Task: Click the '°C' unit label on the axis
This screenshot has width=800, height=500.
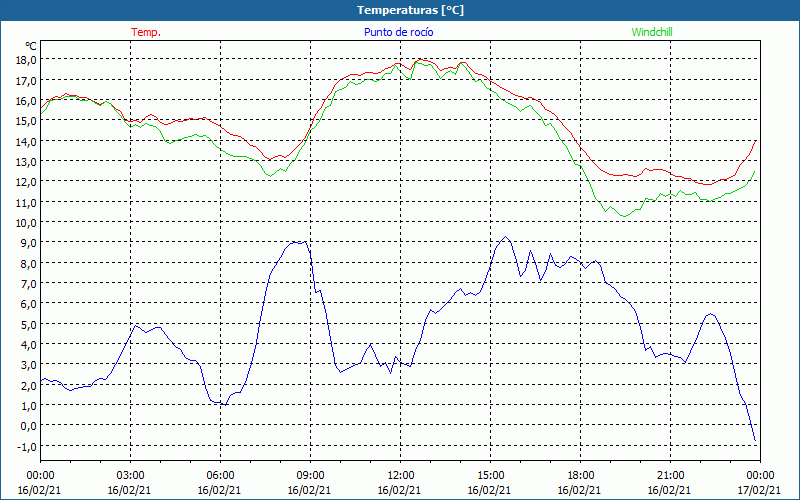Action: coord(31,46)
